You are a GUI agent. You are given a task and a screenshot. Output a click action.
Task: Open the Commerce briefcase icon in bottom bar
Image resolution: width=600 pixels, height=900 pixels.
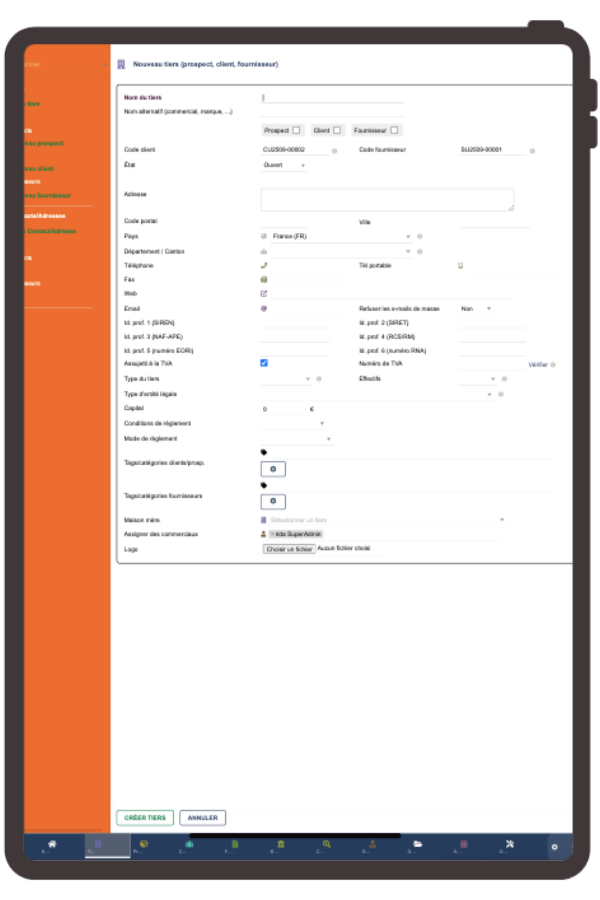[x=189, y=844]
